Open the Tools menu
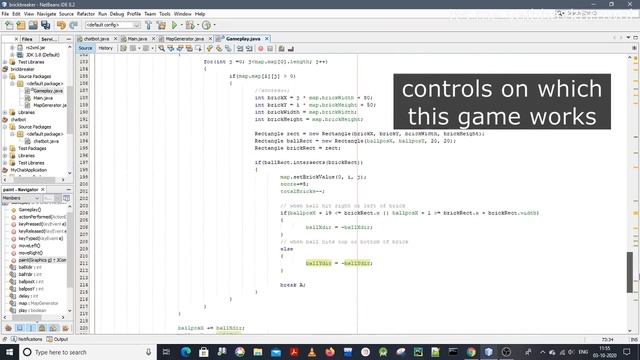640x360 pixels. (164, 14)
